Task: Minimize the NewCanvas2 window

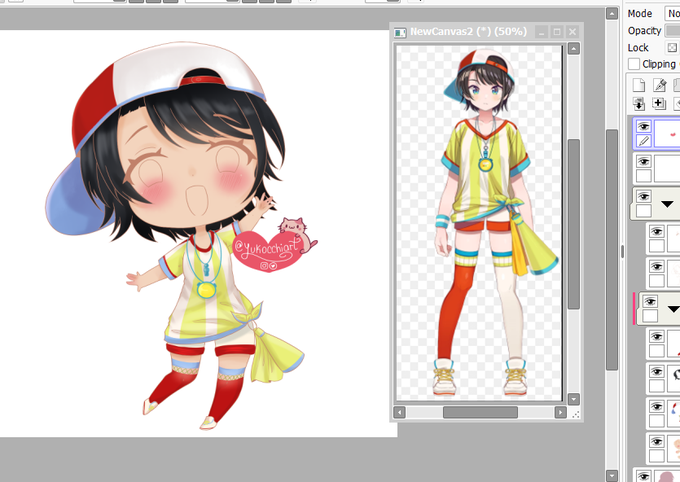Action: pos(541,32)
